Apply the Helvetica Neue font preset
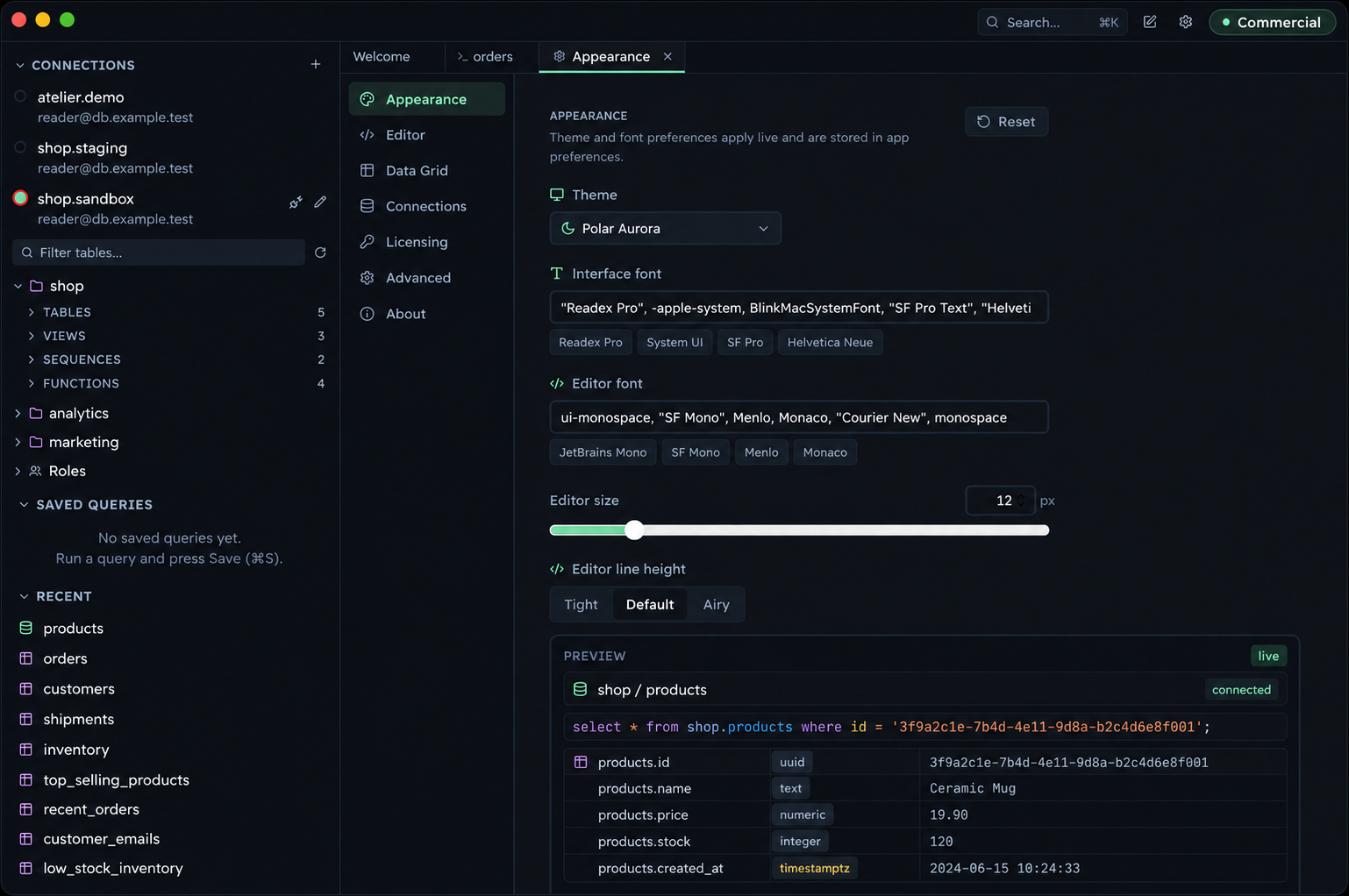The width and height of the screenshot is (1349, 896). click(830, 342)
